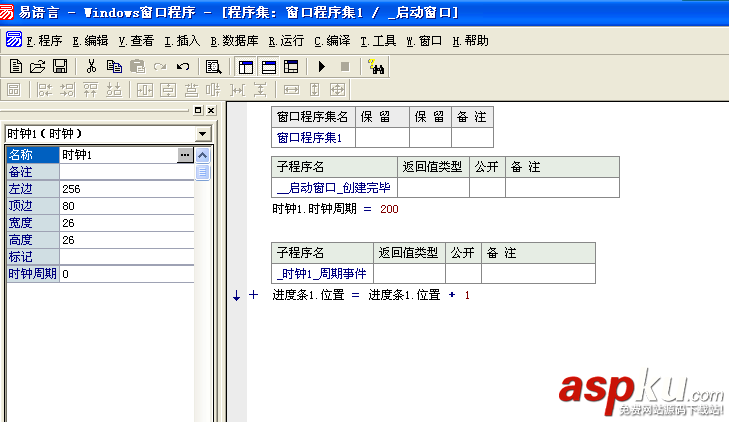Open the R.运行 menu
Viewport: 729px width, 422px height.
[x=286, y=41]
